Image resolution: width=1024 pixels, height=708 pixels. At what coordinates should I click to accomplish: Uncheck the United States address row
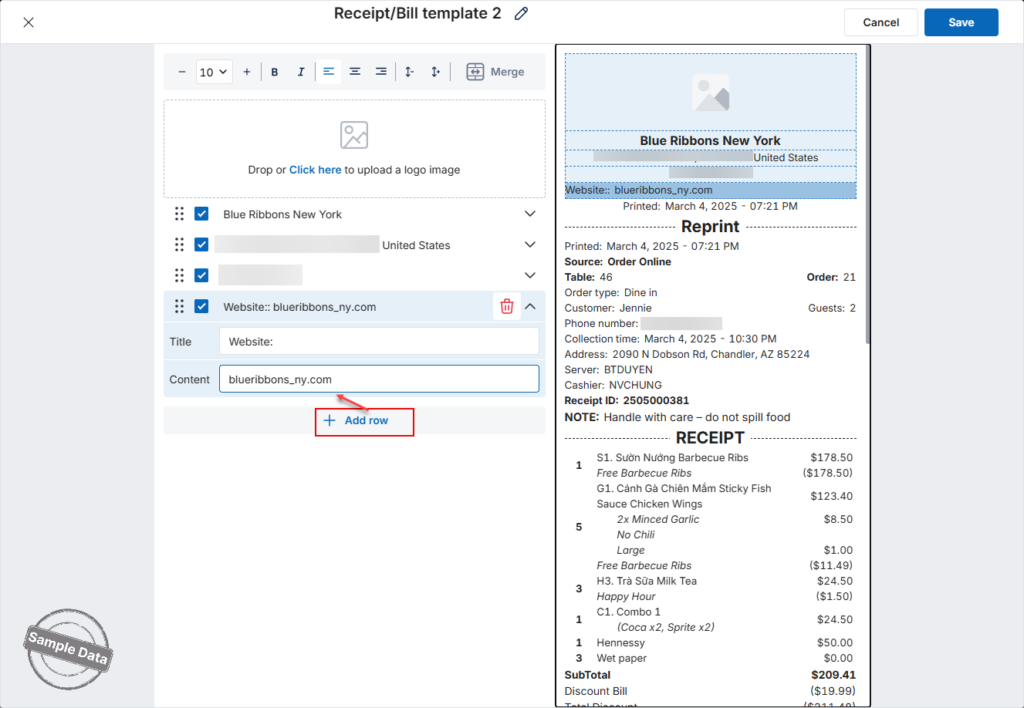[202, 245]
